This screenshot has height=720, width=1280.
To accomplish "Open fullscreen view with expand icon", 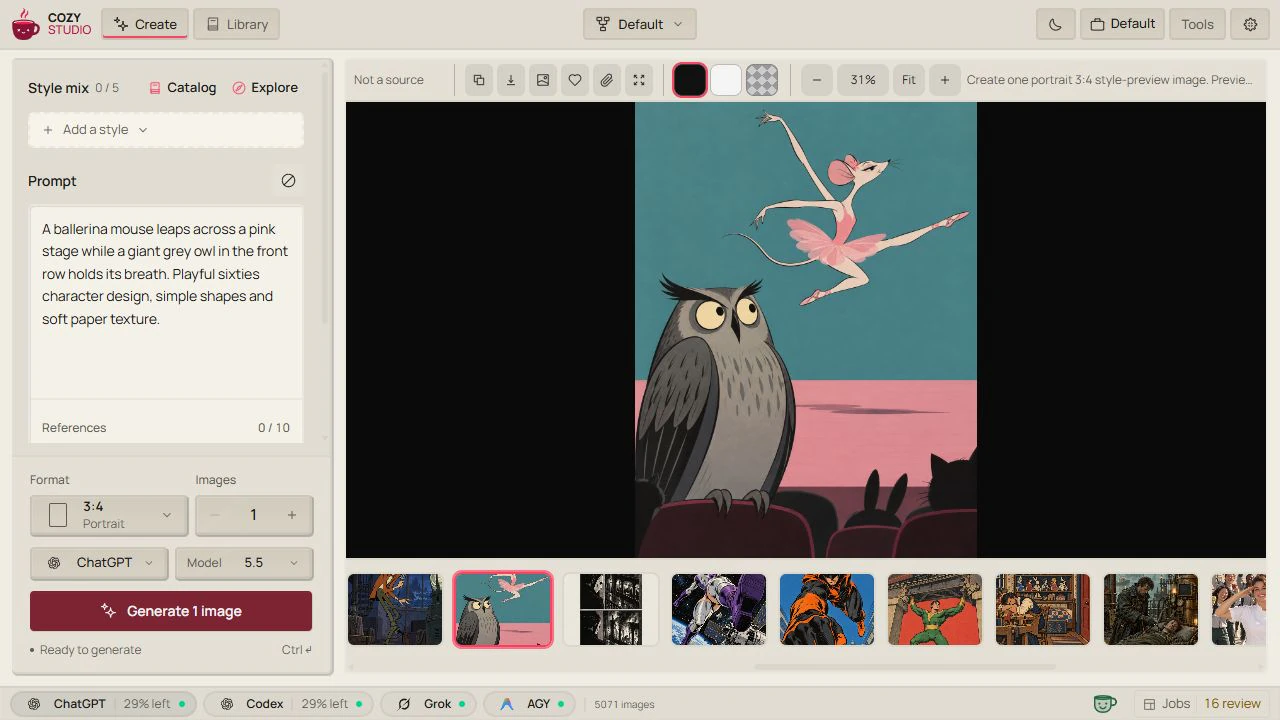I will 639,80.
